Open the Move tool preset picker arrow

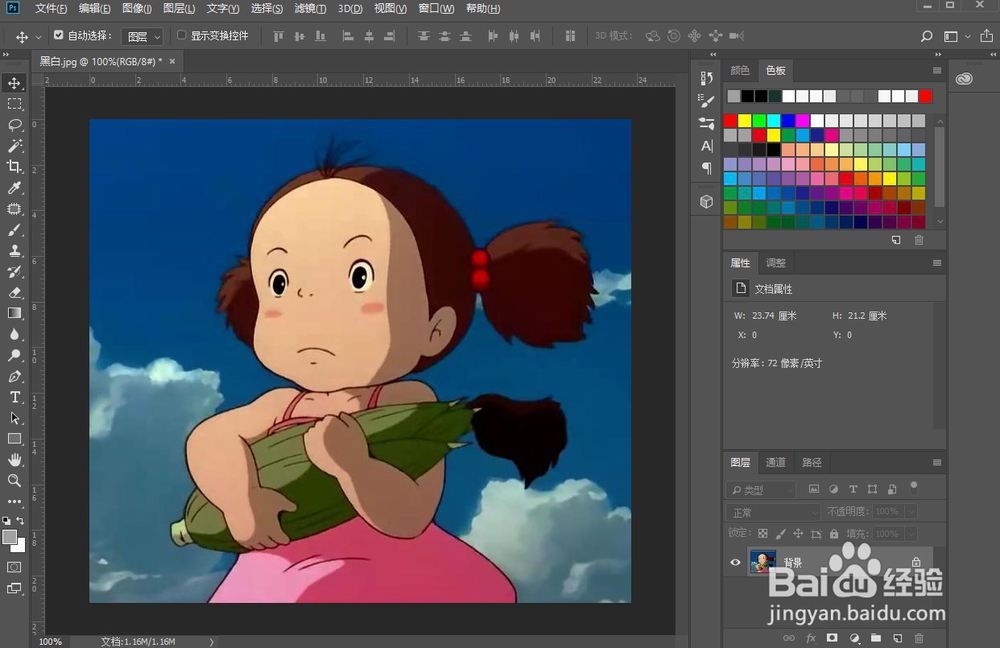point(38,37)
